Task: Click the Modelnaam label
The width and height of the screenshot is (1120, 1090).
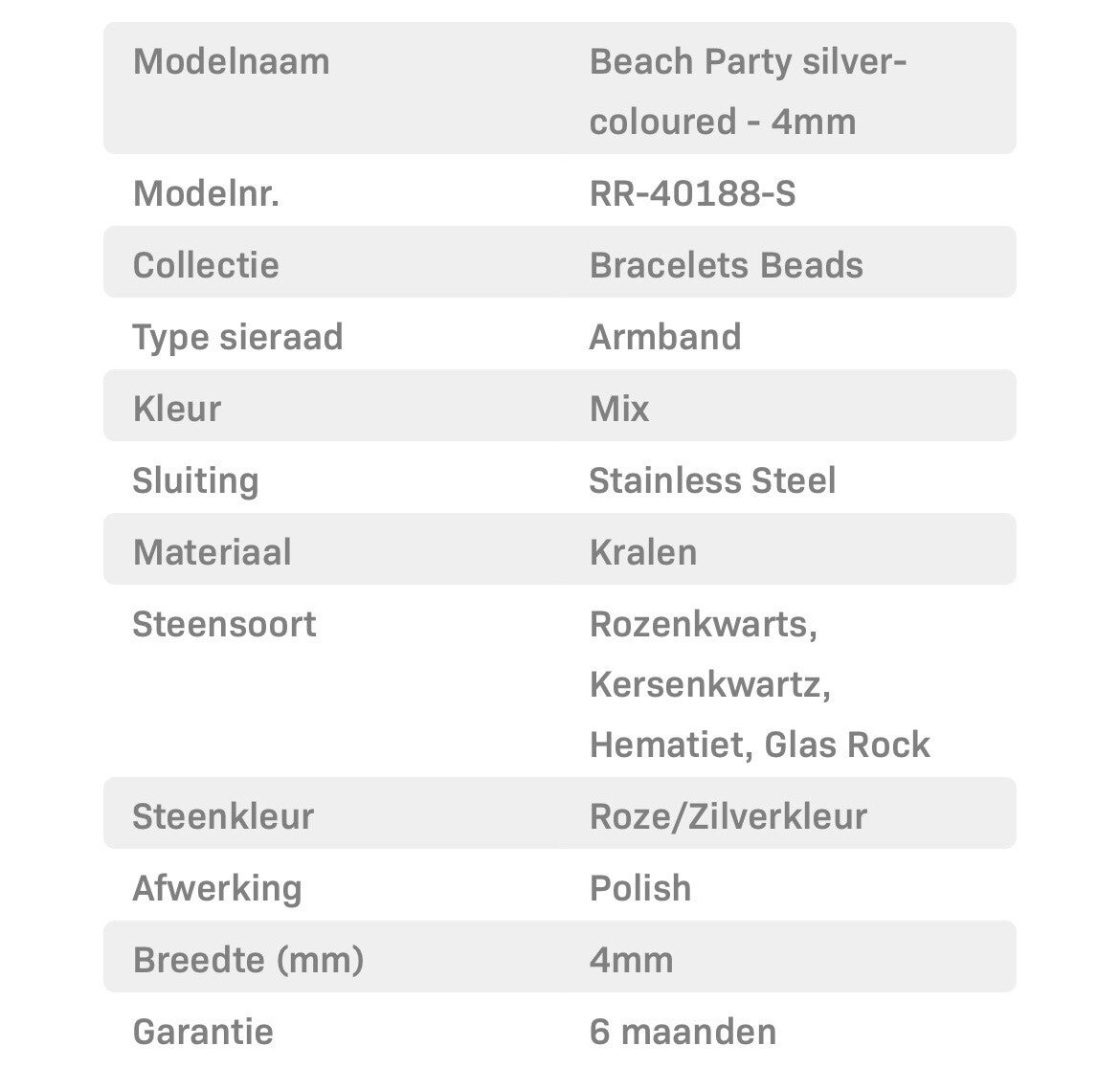Action: [231, 62]
